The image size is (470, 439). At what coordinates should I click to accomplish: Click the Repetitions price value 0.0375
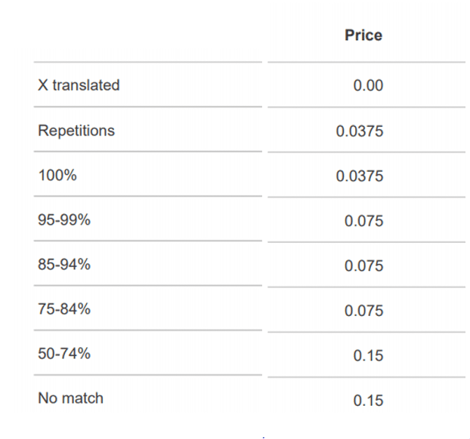click(x=359, y=131)
